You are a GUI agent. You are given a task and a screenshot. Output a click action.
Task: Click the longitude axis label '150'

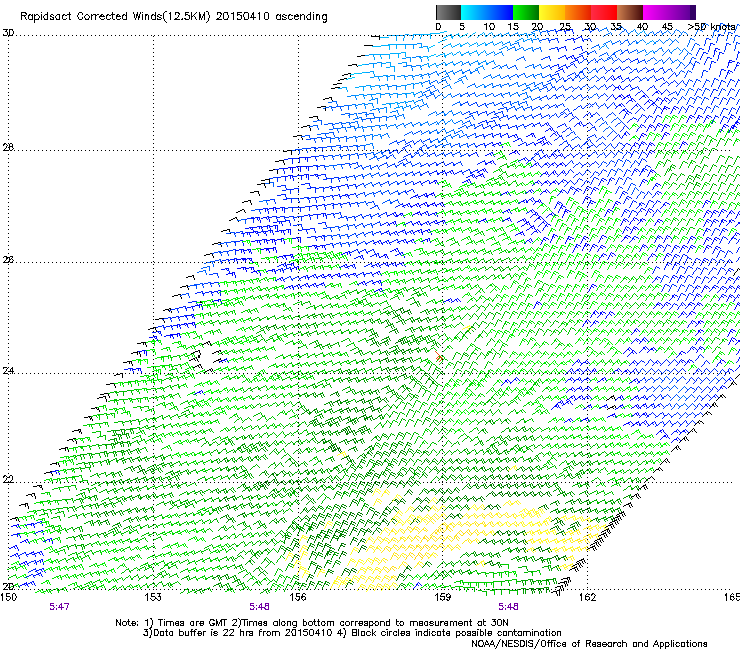pos(8,598)
